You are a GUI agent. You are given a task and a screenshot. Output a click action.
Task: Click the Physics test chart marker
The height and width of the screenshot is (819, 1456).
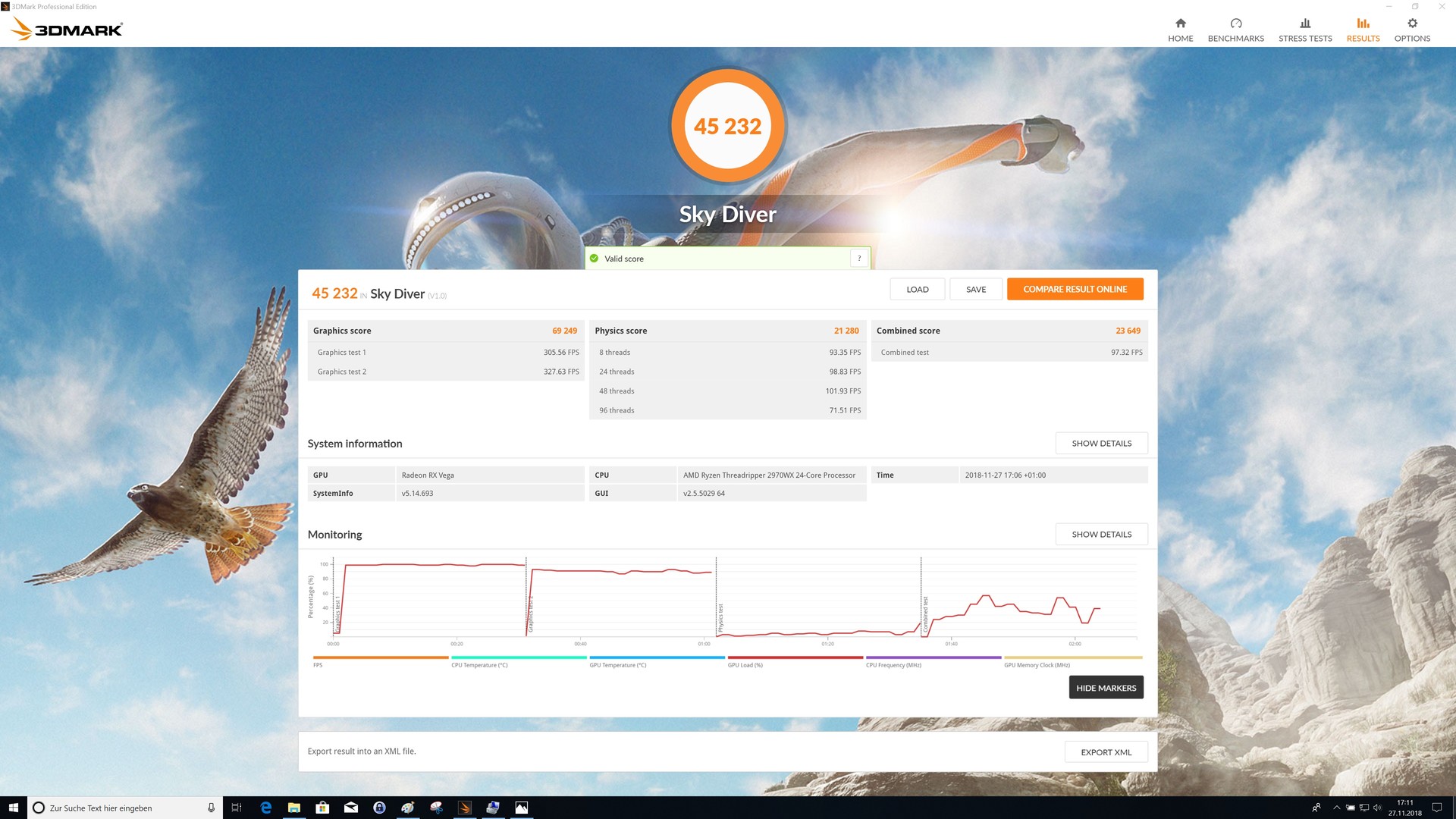point(720,618)
